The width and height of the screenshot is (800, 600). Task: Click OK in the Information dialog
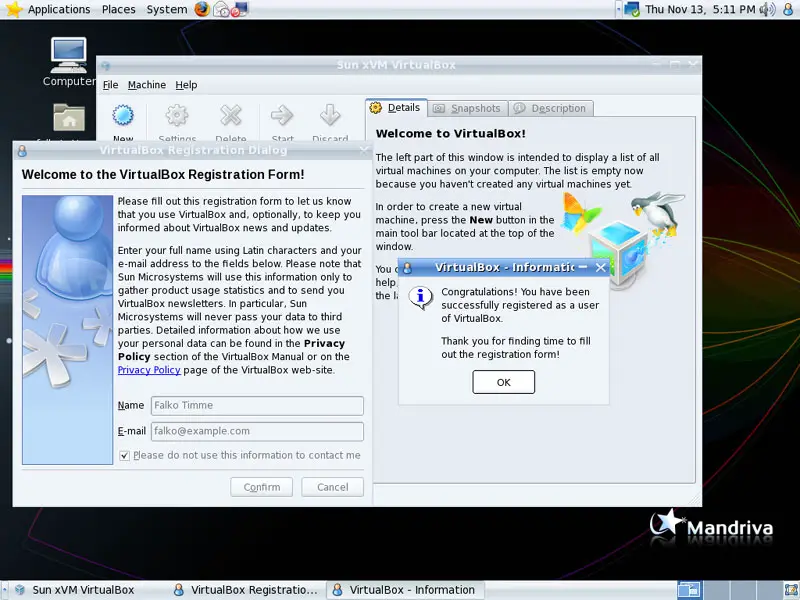(x=504, y=382)
